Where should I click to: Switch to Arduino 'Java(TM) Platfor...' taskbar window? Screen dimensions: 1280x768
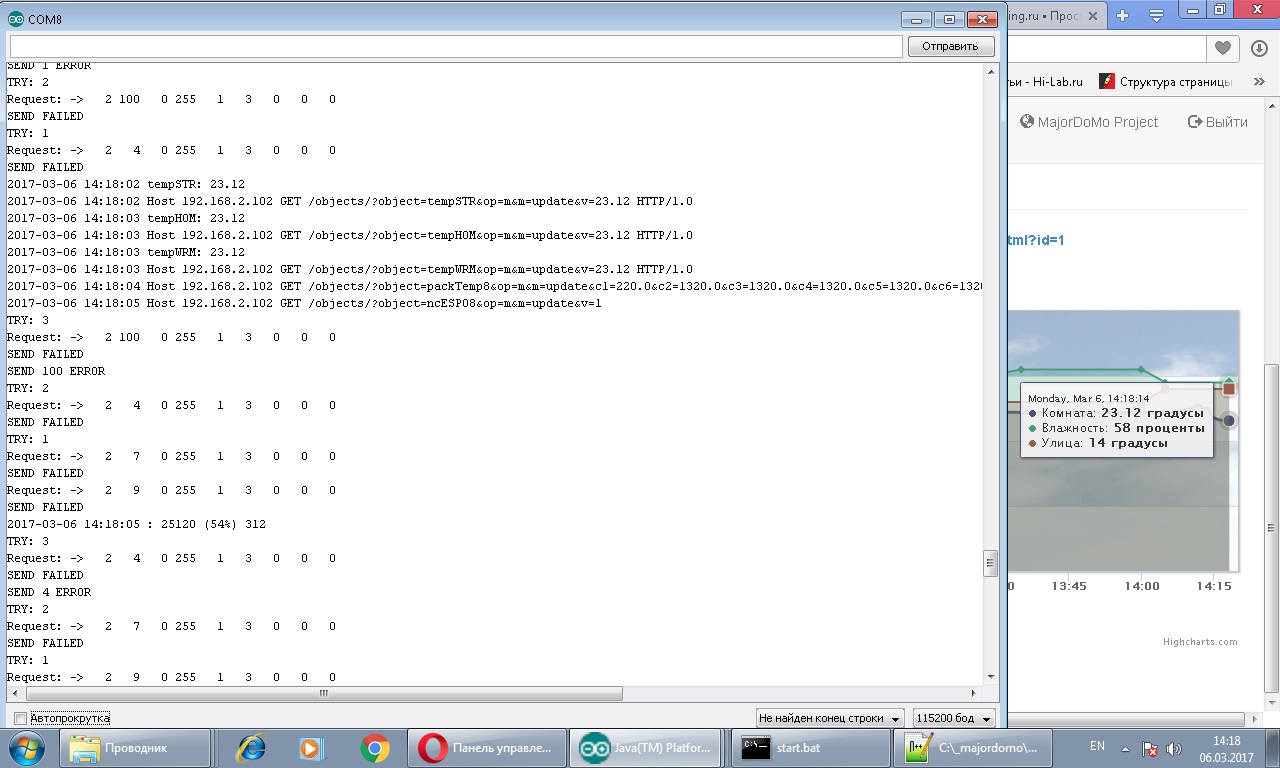point(647,748)
